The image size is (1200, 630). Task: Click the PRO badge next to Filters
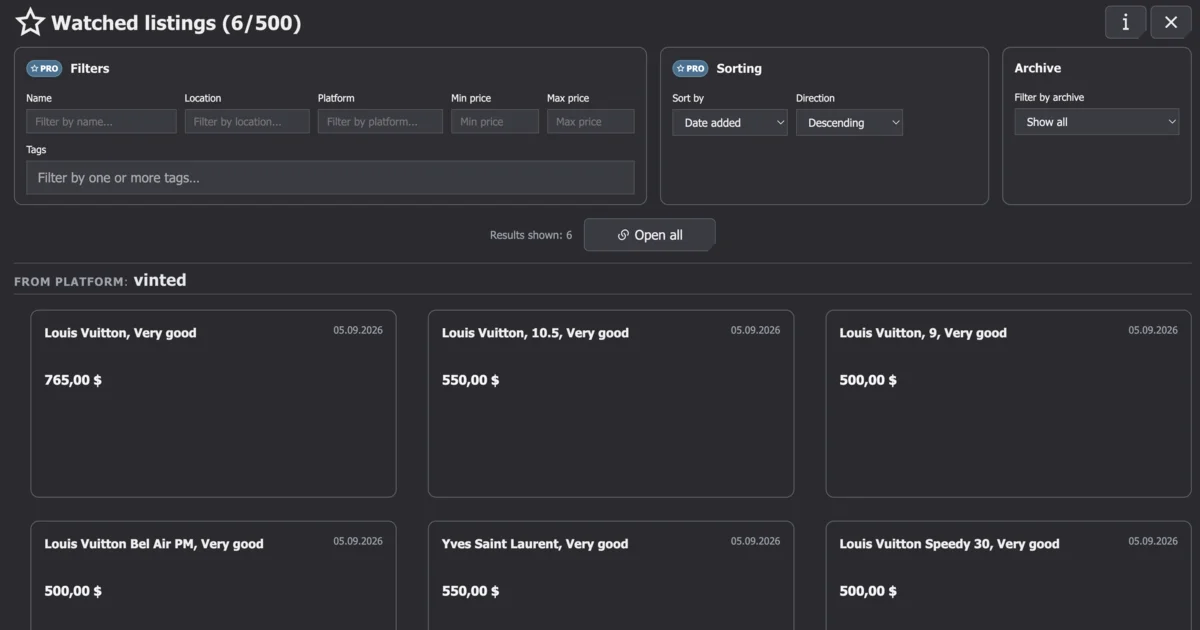(x=44, y=69)
